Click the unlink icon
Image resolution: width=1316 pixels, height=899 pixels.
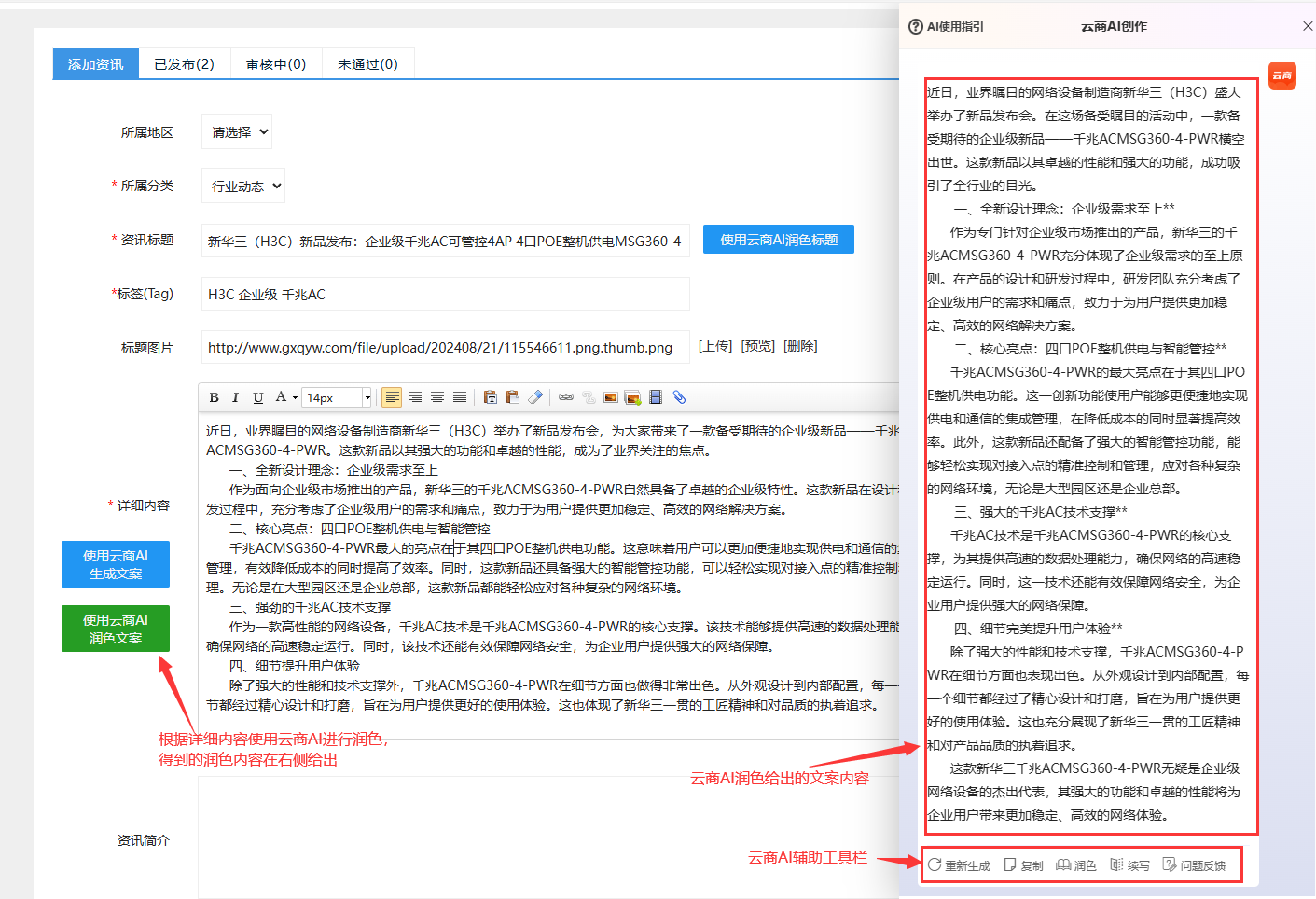pos(589,397)
